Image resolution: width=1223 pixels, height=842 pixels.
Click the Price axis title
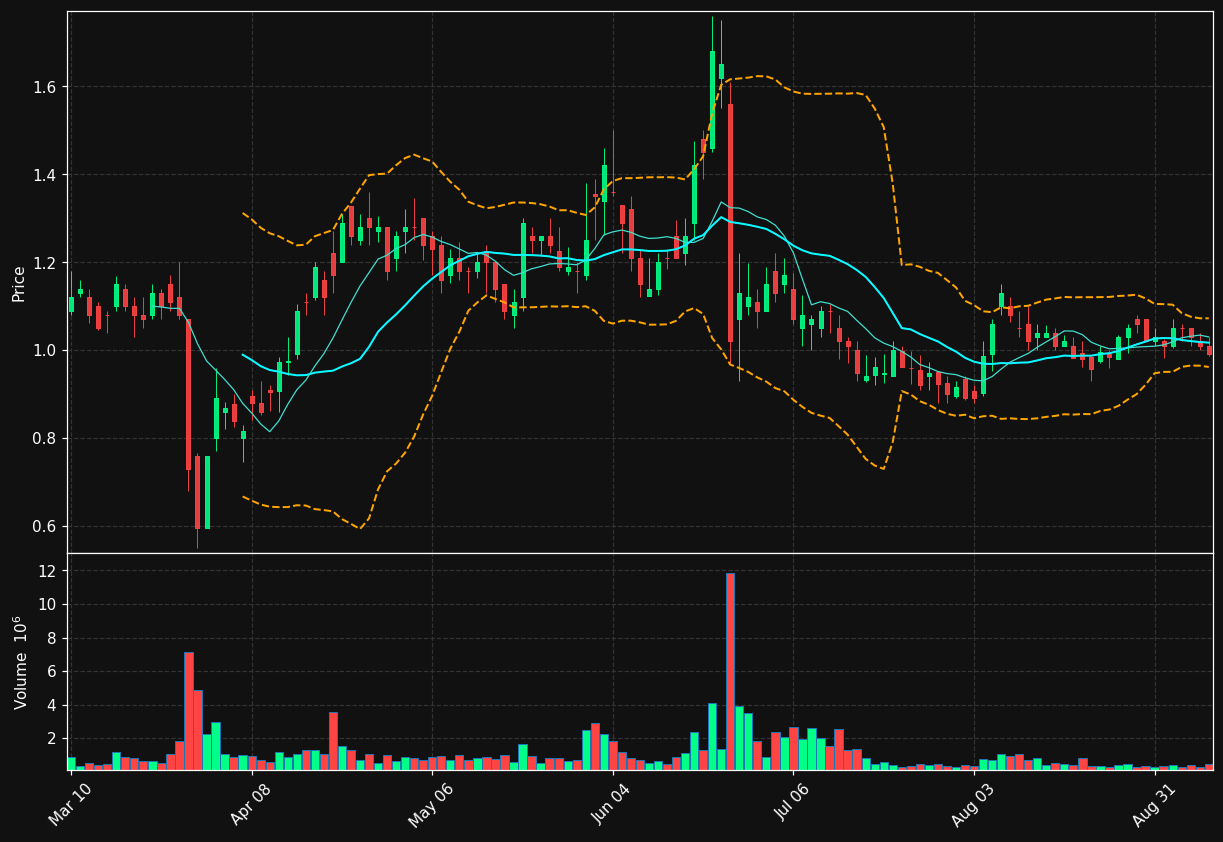[19, 283]
